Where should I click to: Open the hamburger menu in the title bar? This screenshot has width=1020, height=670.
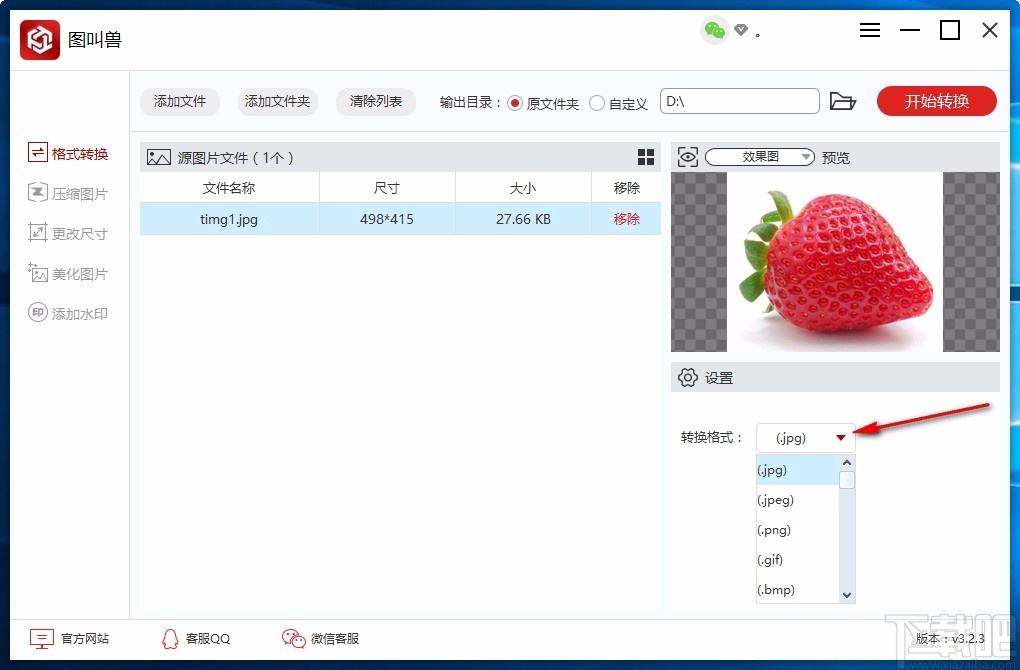point(869,30)
